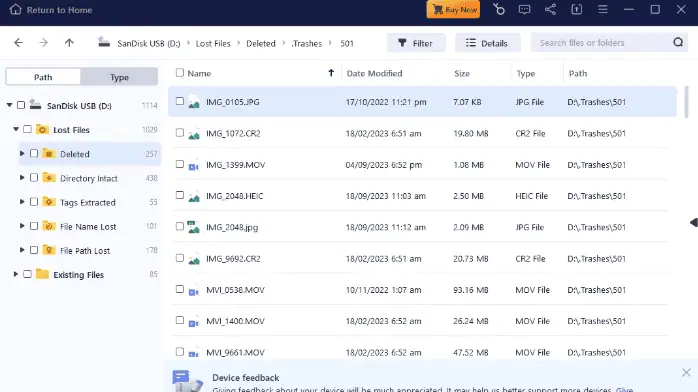Screen dimensions: 698x392
Task: Check the IMG_1399.MOV checkbox
Action: point(180,164)
